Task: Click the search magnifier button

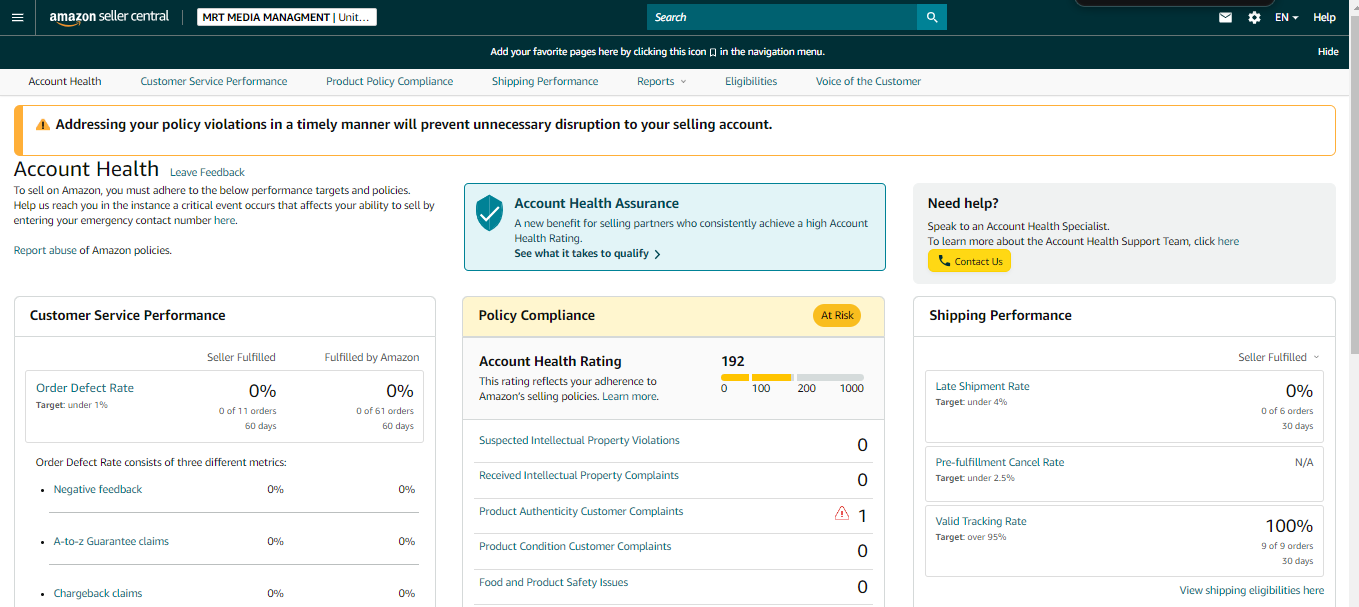Action: click(932, 17)
